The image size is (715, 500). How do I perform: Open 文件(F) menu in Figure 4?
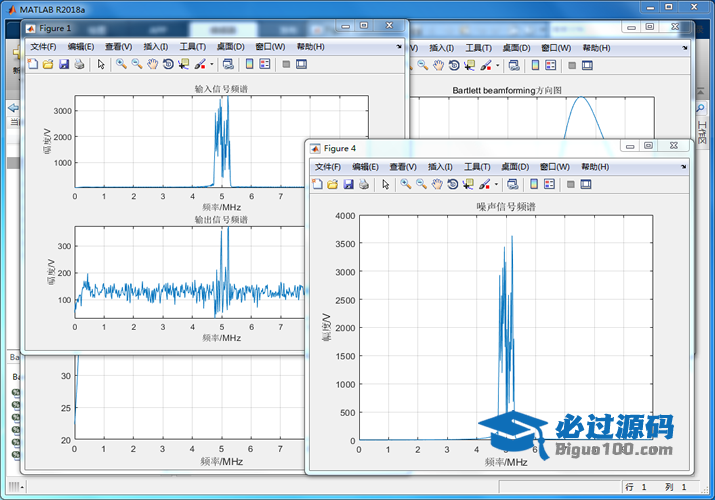coord(328,167)
